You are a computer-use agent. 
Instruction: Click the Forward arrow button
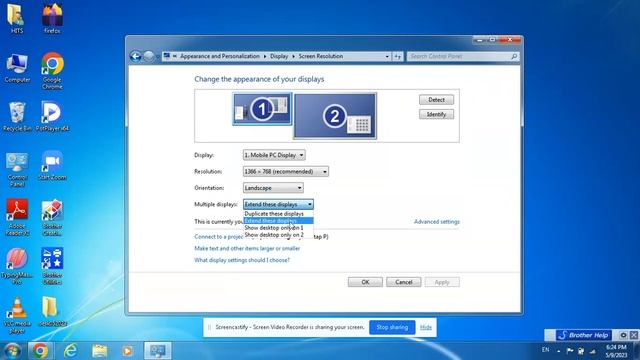pyautogui.click(x=149, y=56)
